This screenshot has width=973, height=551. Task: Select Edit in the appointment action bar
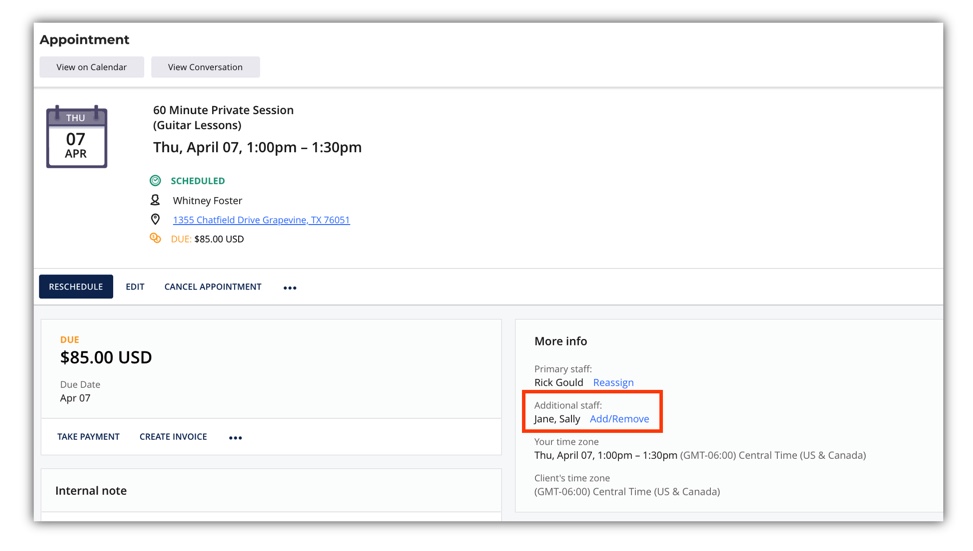click(135, 287)
